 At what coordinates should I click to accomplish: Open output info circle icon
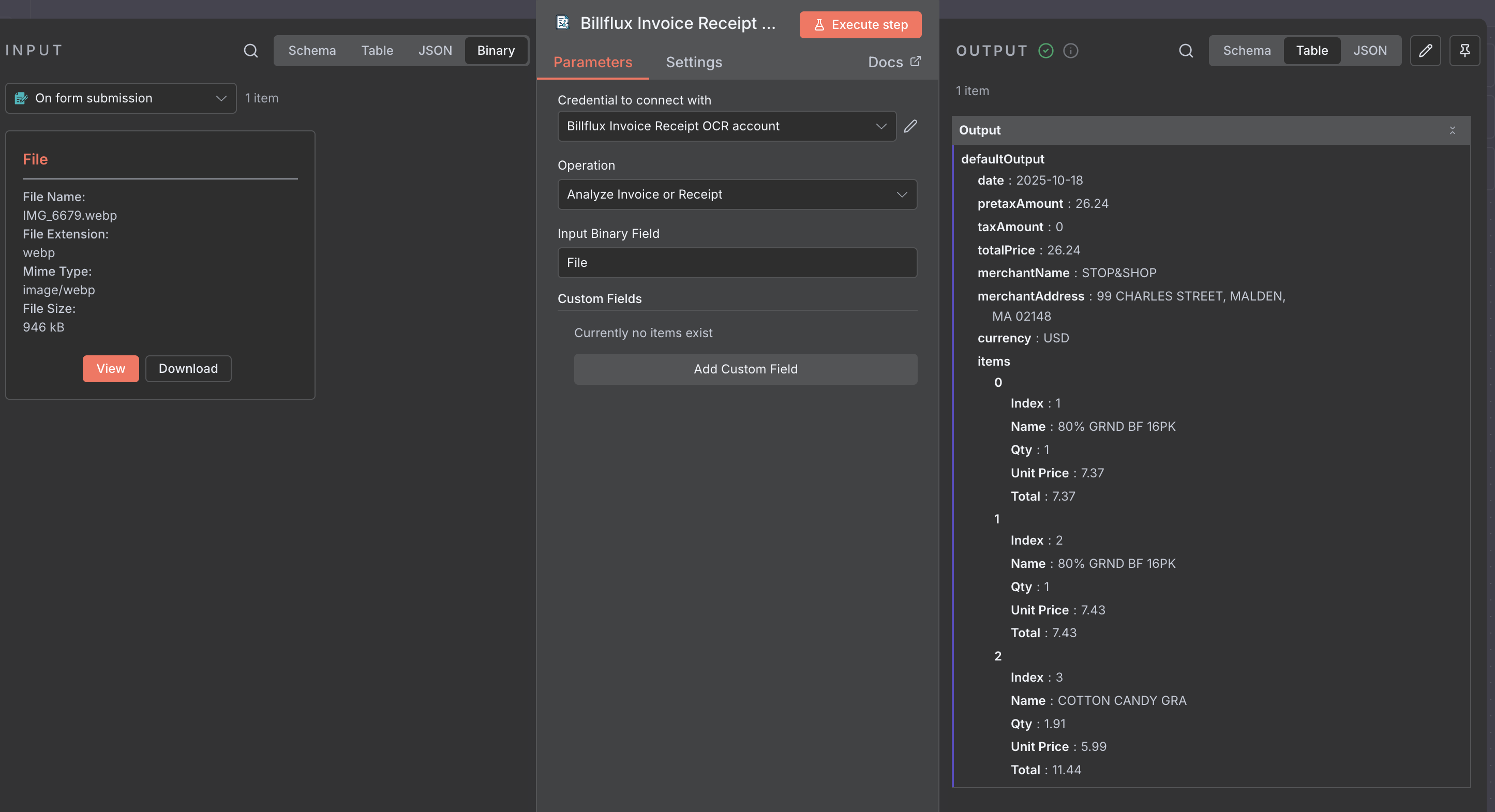[1071, 51]
